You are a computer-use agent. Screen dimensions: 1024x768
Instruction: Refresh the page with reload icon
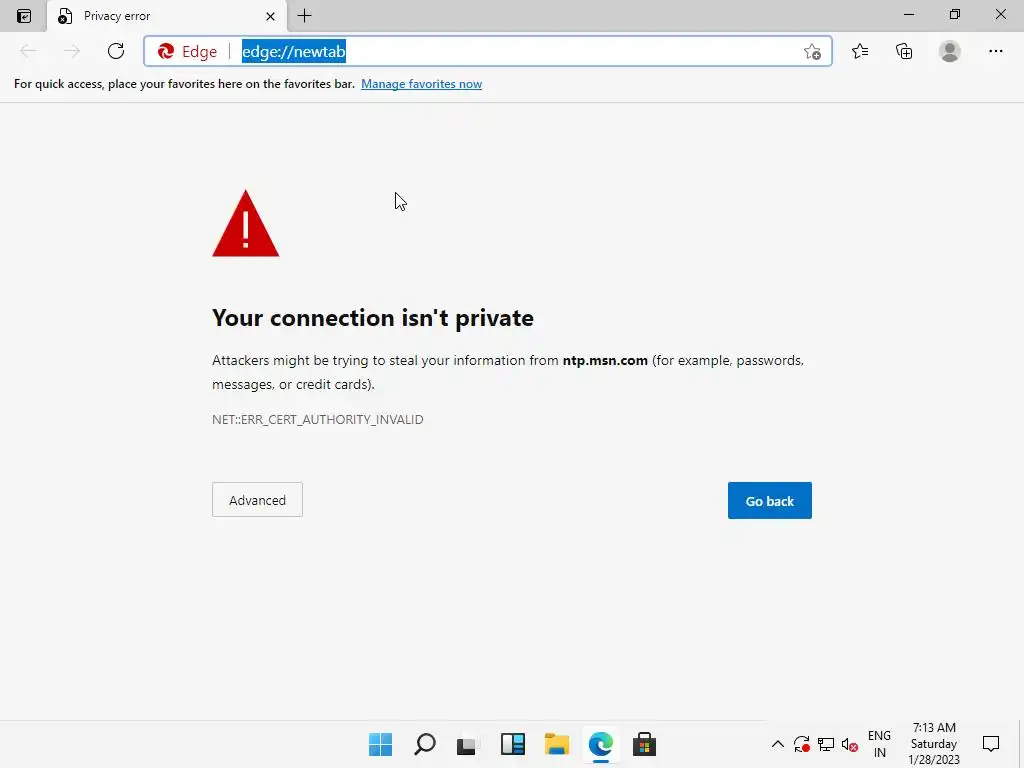coord(116,51)
